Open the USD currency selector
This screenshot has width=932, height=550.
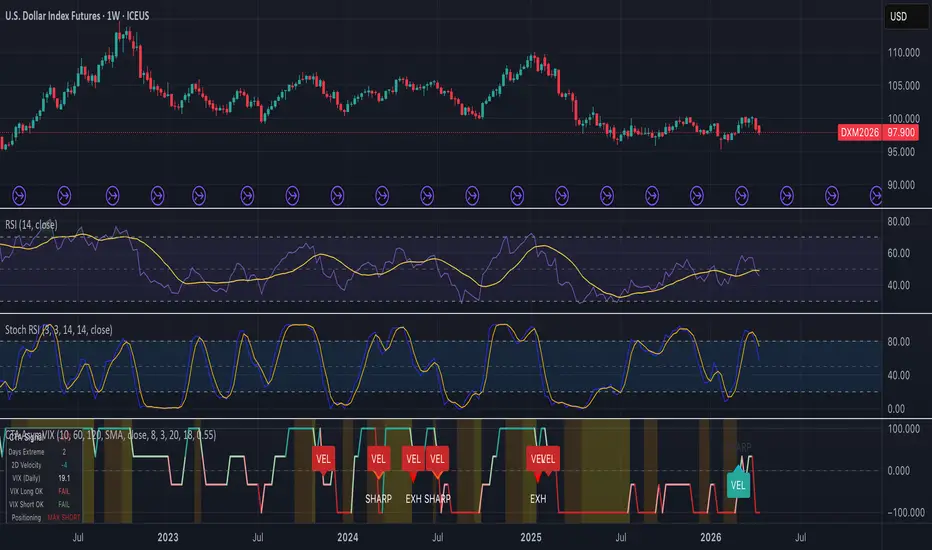(x=906, y=17)
